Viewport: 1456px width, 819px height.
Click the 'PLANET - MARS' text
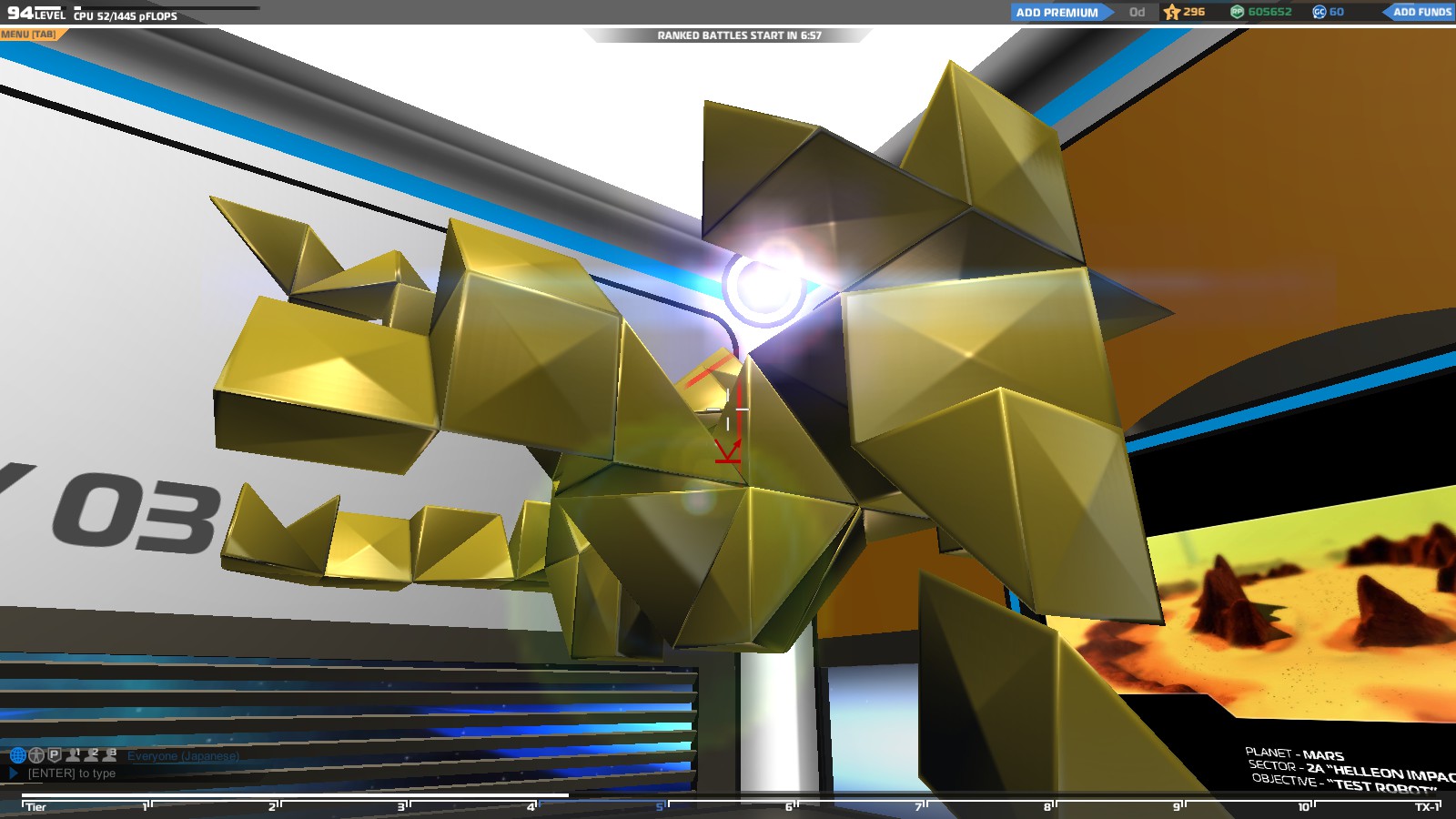click(1294, 753)
